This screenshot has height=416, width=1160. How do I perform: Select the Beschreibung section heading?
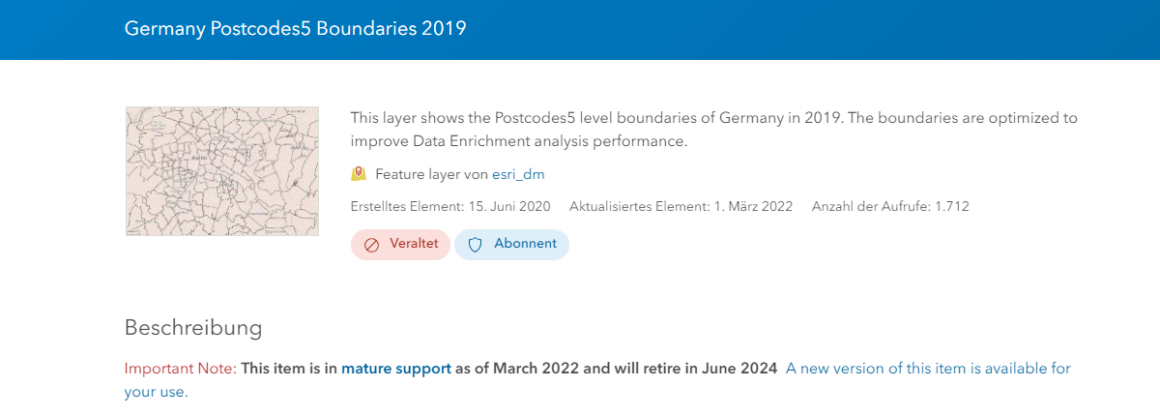pyautogui.click(x=193, y=328)
